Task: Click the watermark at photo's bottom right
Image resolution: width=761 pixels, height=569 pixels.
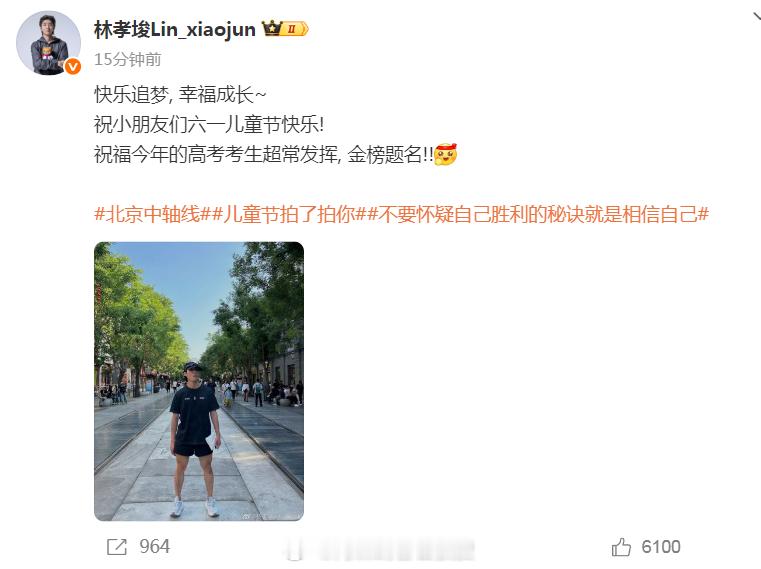Action: (270, 516)
